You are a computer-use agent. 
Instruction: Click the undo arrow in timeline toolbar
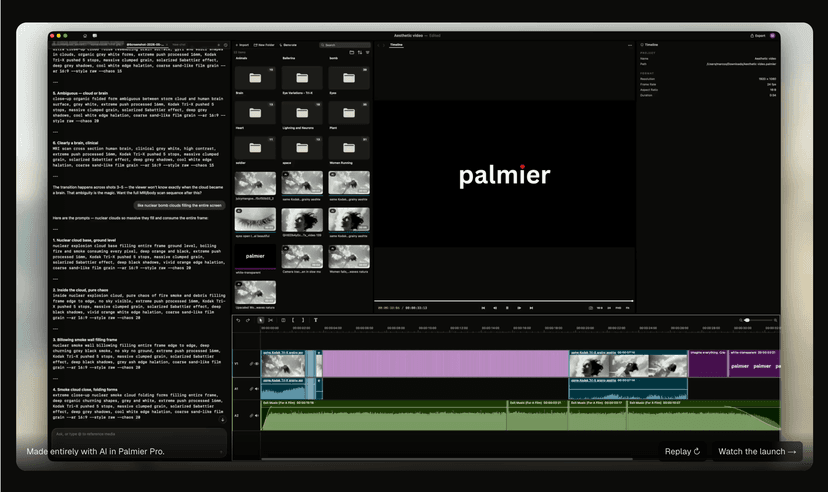coord(238,320)
